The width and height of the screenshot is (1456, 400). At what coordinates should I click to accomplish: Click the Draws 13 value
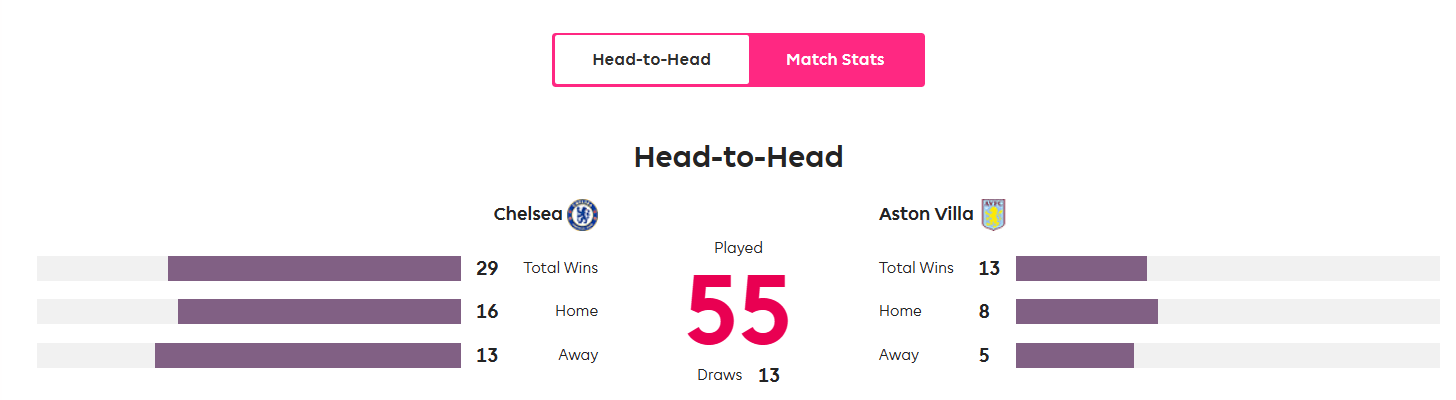pyautogui.click(x=768, y=376)
